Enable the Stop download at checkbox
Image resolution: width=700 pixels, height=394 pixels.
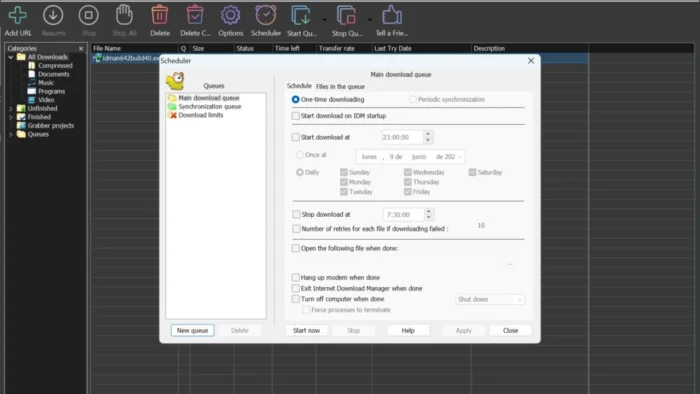pyautogui.click(x=296, y=214)
